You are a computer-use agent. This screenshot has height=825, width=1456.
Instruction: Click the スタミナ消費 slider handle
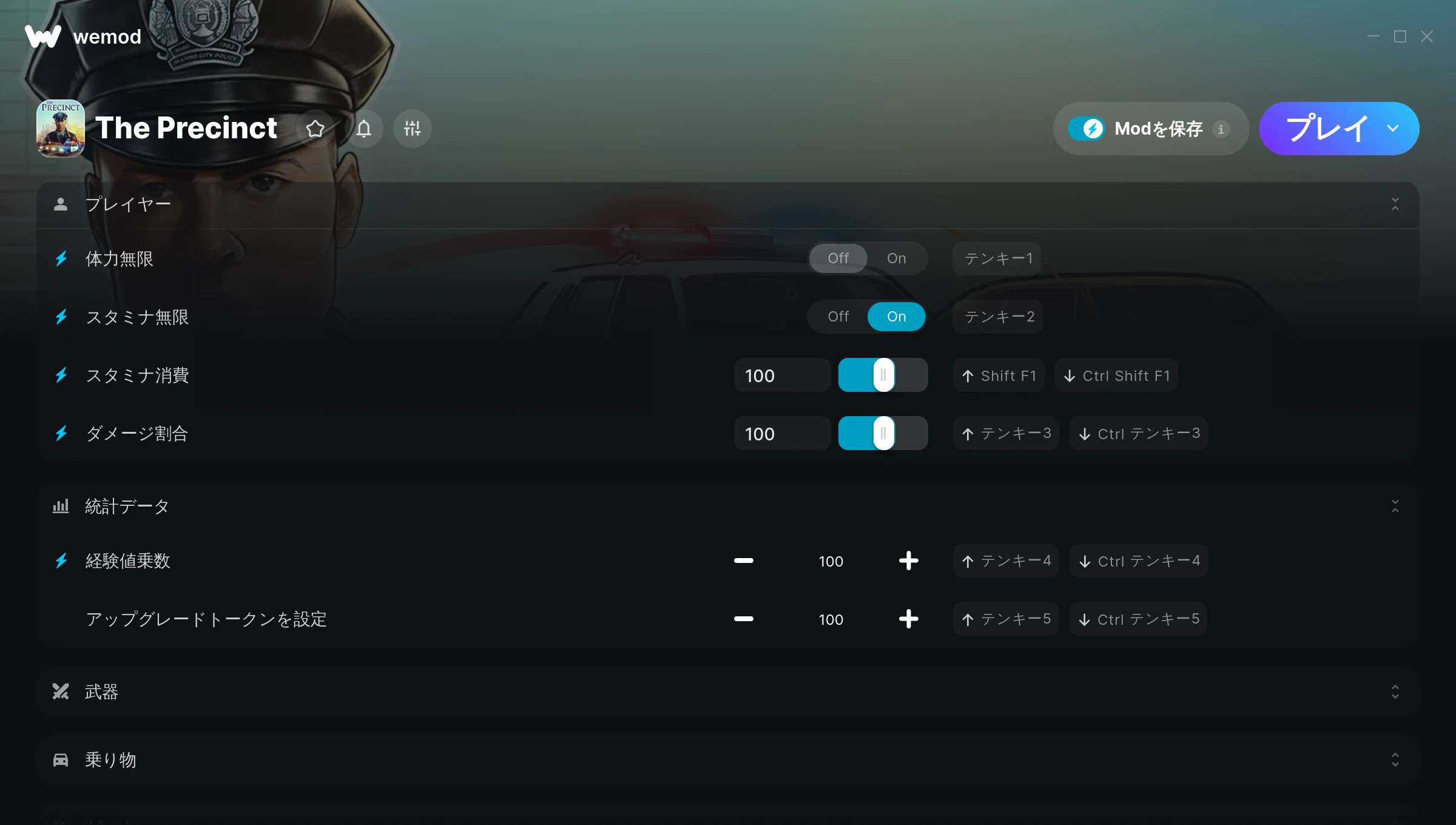[883, 375]
